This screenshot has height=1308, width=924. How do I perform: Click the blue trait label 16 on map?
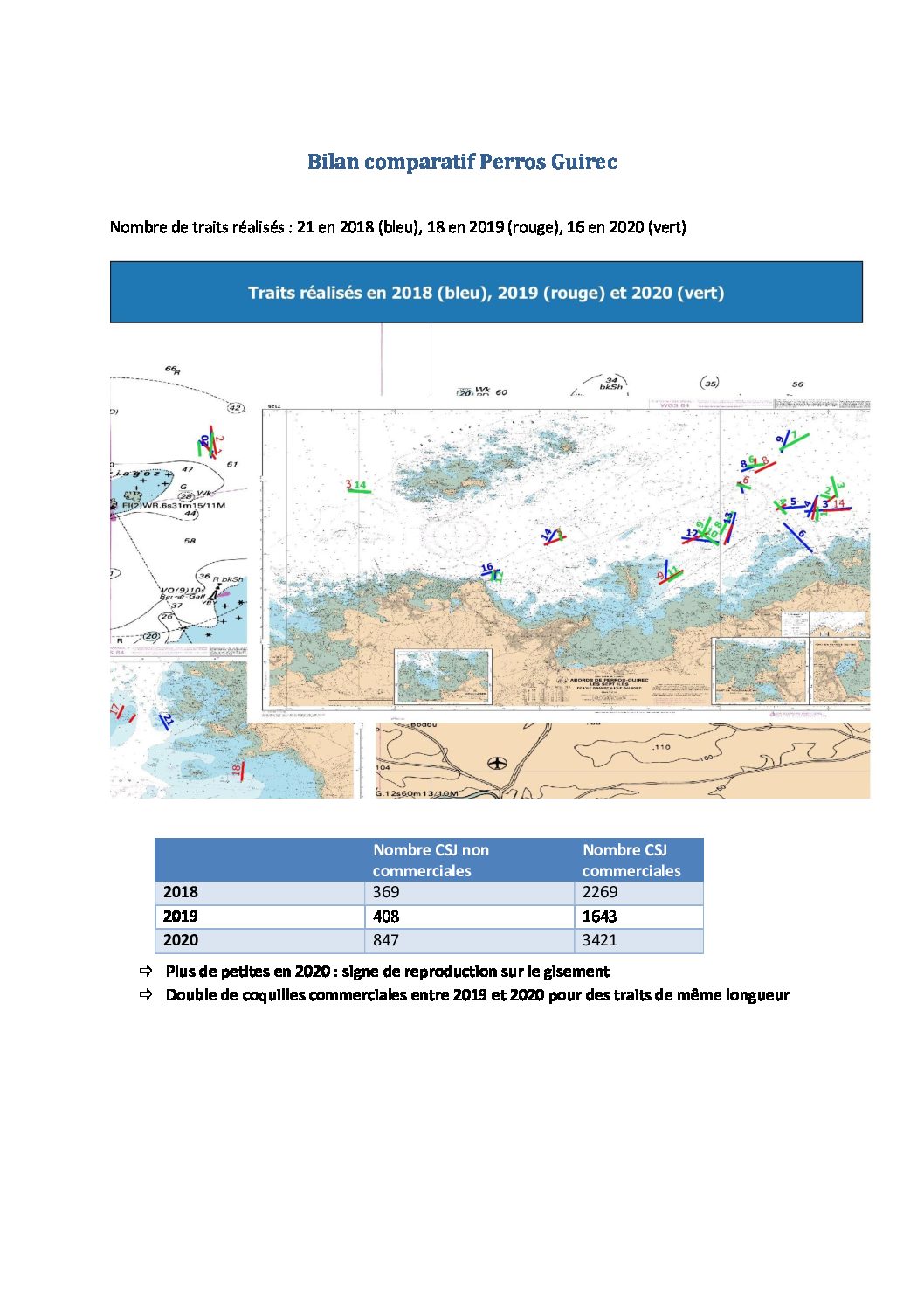coord(486,568)
